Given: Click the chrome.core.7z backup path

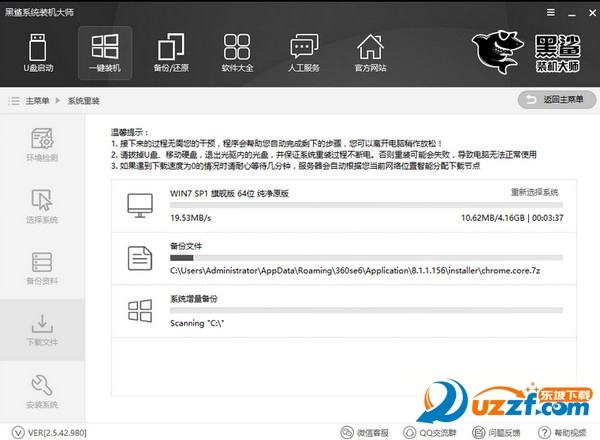Looking at the screenshot, I should pyautogui.click(x=355, y=271).
